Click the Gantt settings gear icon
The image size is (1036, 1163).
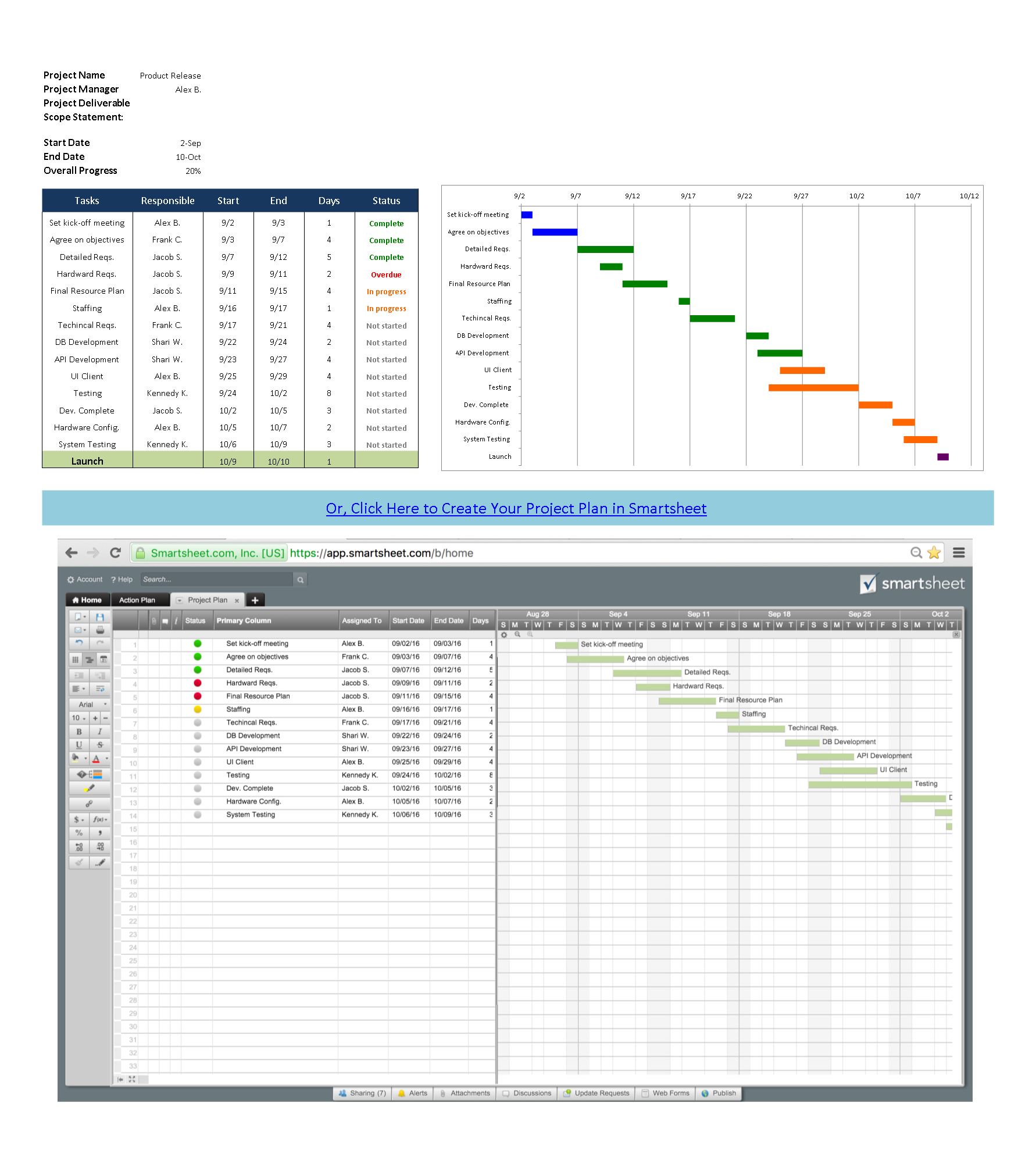tap(504, 635)
